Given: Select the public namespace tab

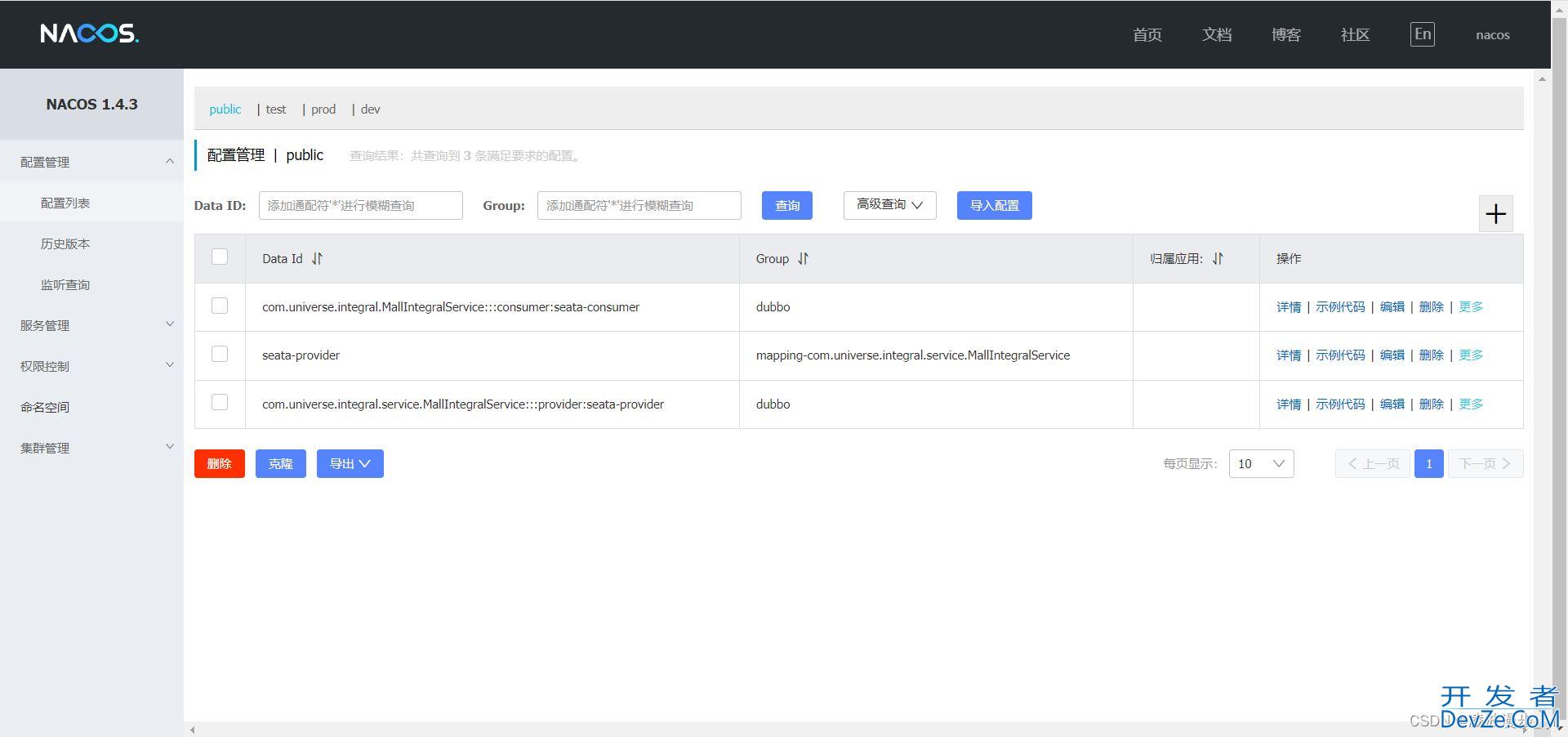Looking at the screenshot, I should pyautogui.click(x=225, y=109).
